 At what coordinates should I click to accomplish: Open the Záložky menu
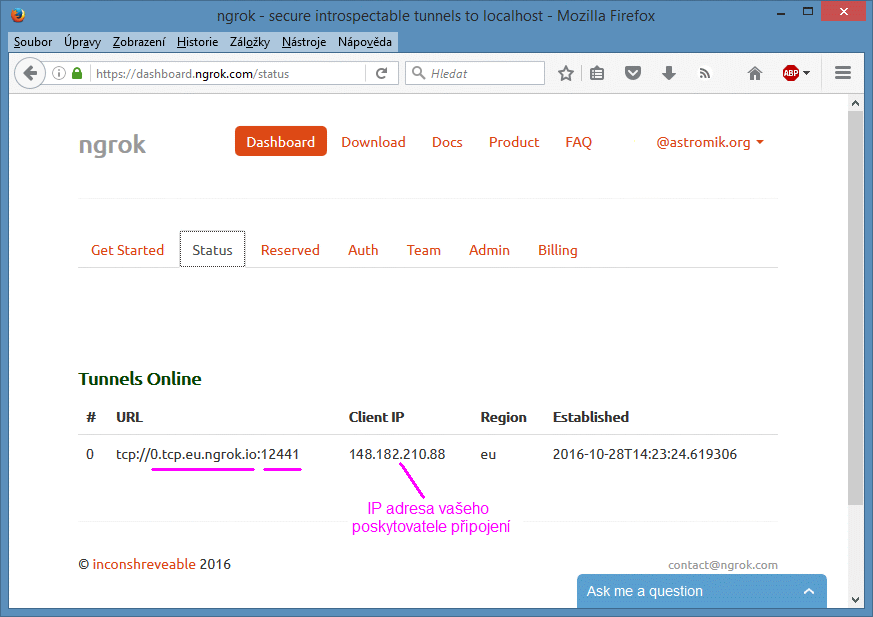[249, 42]
